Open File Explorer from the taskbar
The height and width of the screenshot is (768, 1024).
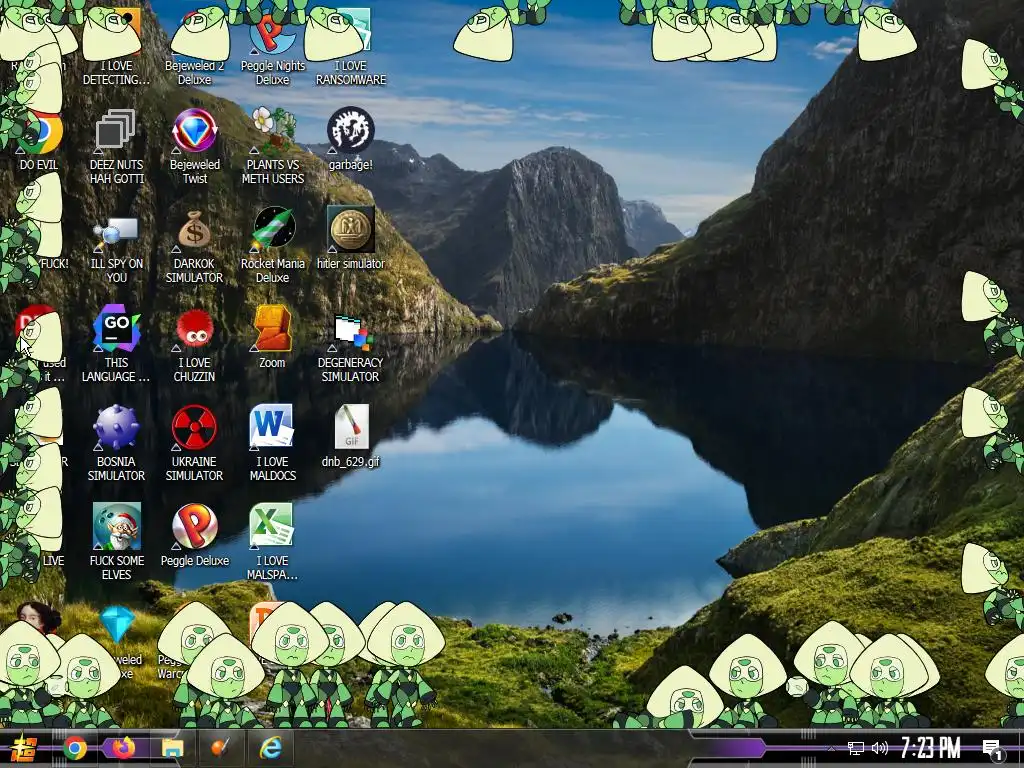(x=172, y=748)
